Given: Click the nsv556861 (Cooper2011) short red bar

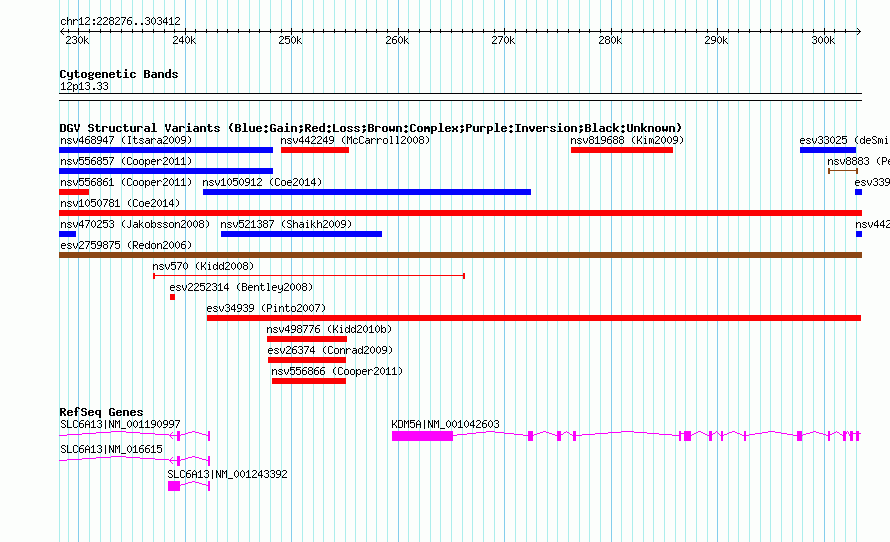Looking at the screenshot, I should coord(74,192).
